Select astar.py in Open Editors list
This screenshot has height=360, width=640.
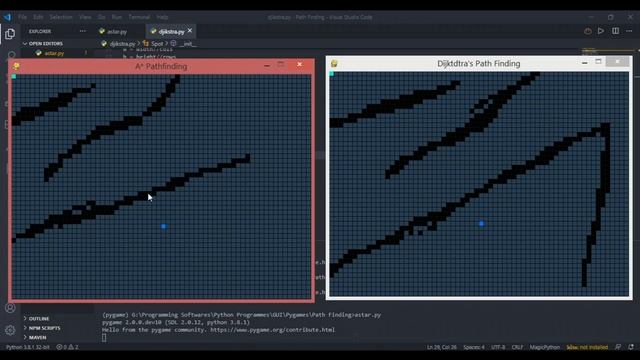[54, 53]
